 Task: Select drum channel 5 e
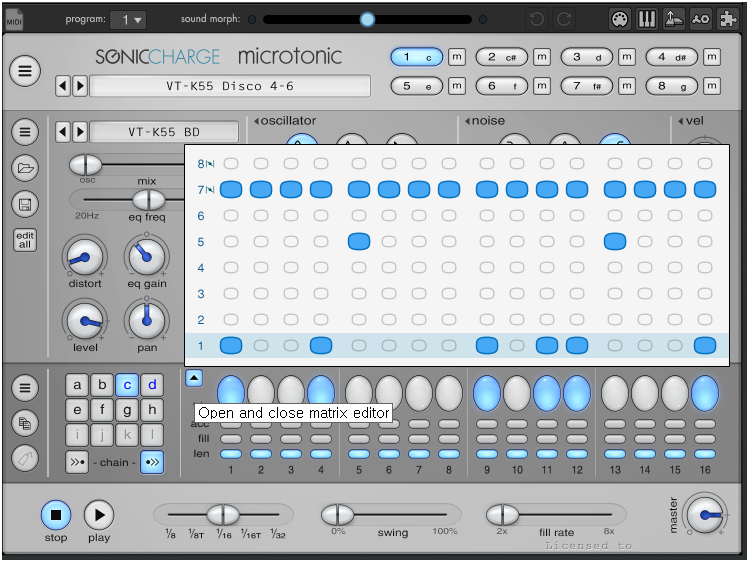[417, 86]
